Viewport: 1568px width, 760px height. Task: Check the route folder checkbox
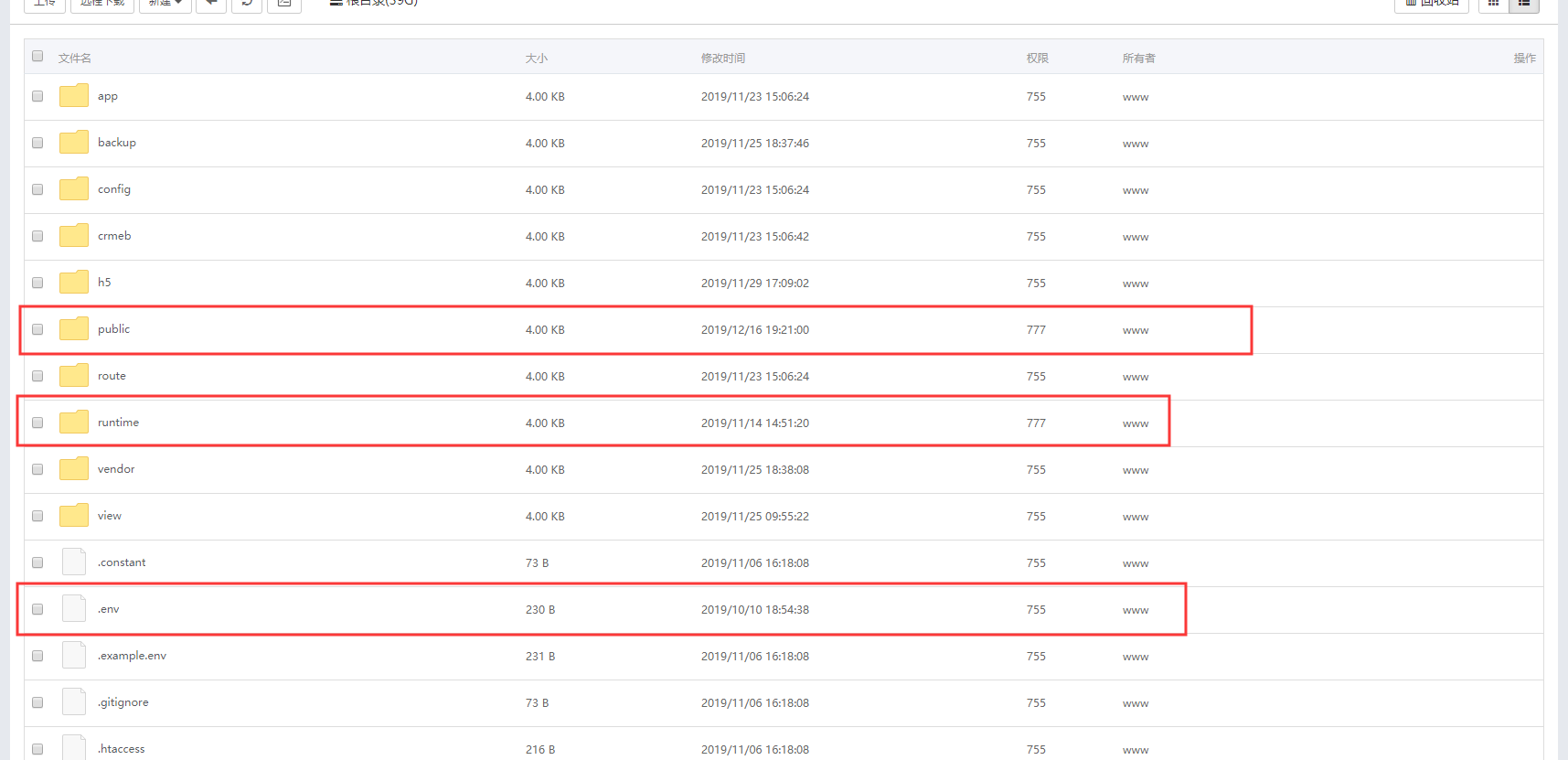[37, 376]
